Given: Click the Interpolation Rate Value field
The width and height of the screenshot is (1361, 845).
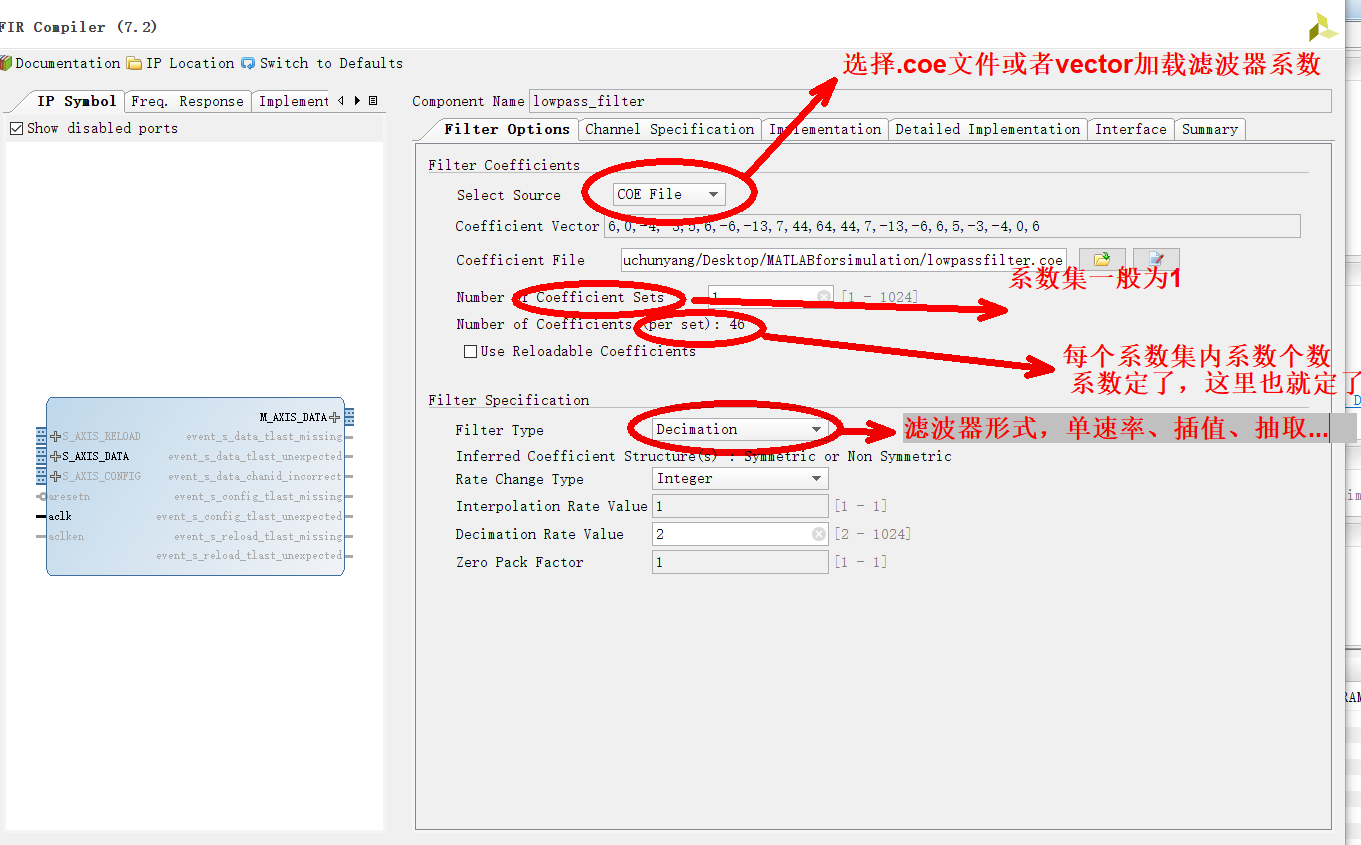Looking at the screenshot, I should pos(740,506).
